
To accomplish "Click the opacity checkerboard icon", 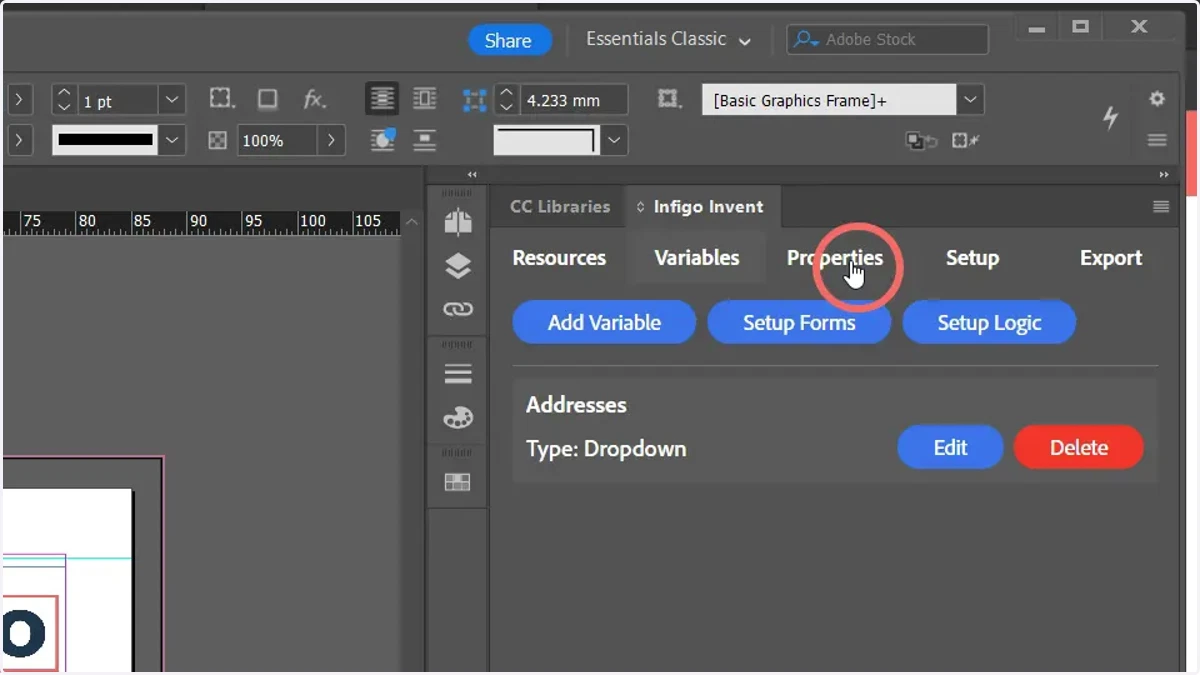I will tap(218, 140).
